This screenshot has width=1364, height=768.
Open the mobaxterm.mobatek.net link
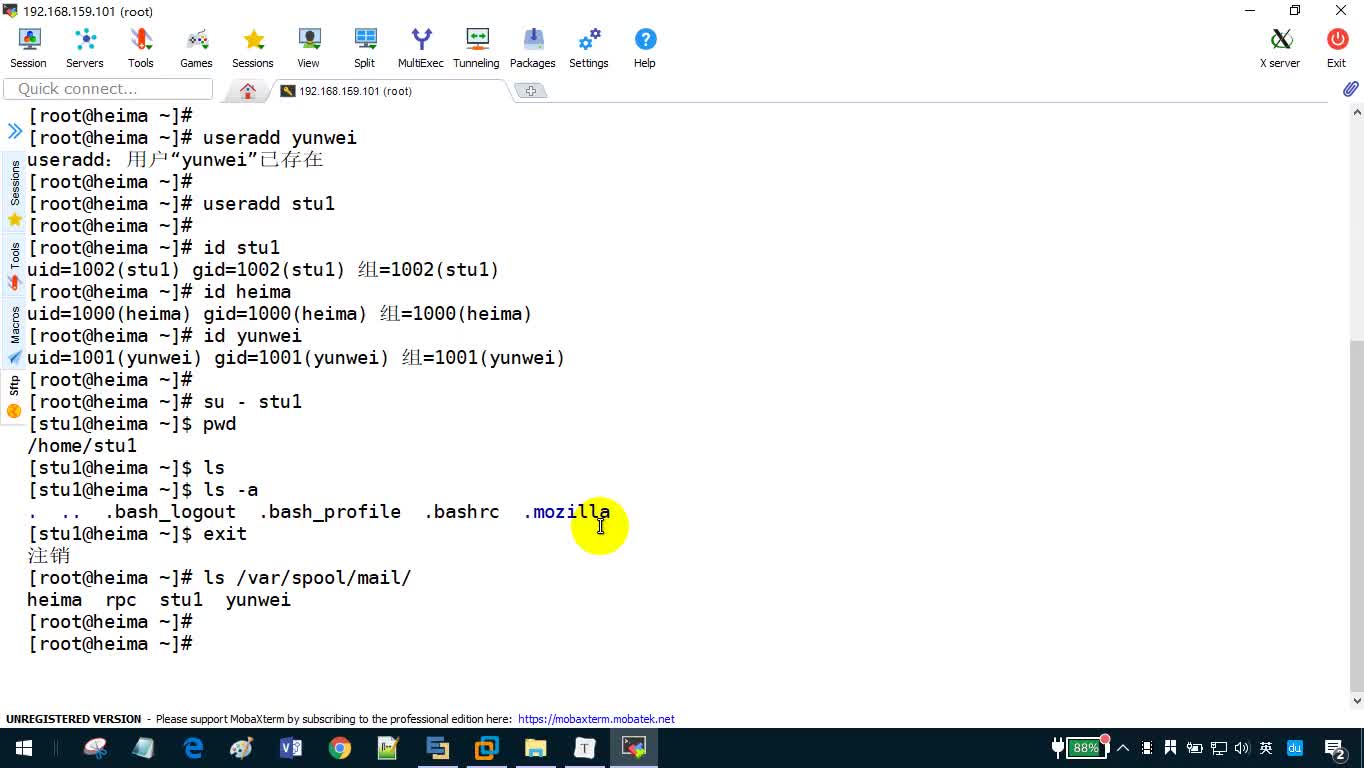596,719
